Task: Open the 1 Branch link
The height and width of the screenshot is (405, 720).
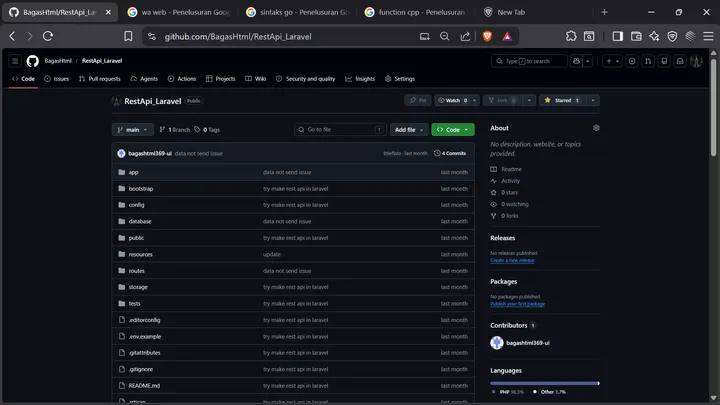Action: pyautogui.click(x=174, y=130)
